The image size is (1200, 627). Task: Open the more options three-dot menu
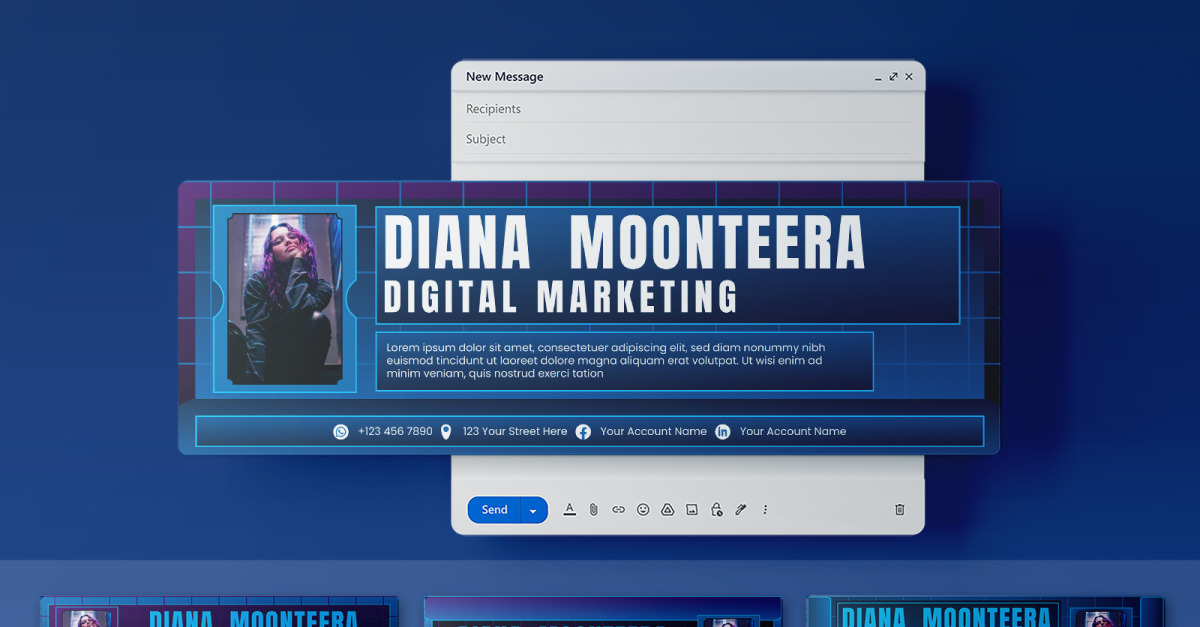pyautogui.click(x=764, y=509)
